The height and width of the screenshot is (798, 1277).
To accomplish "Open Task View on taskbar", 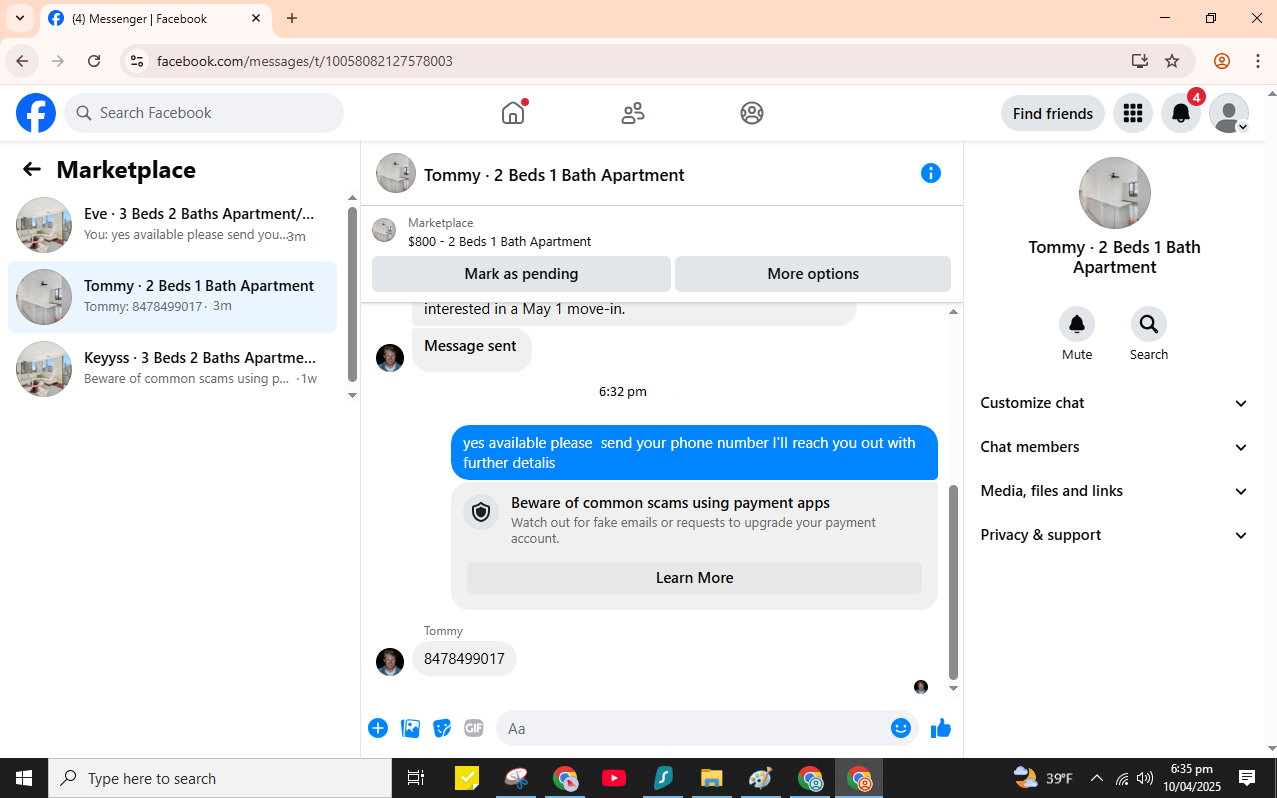I will 416,778.
